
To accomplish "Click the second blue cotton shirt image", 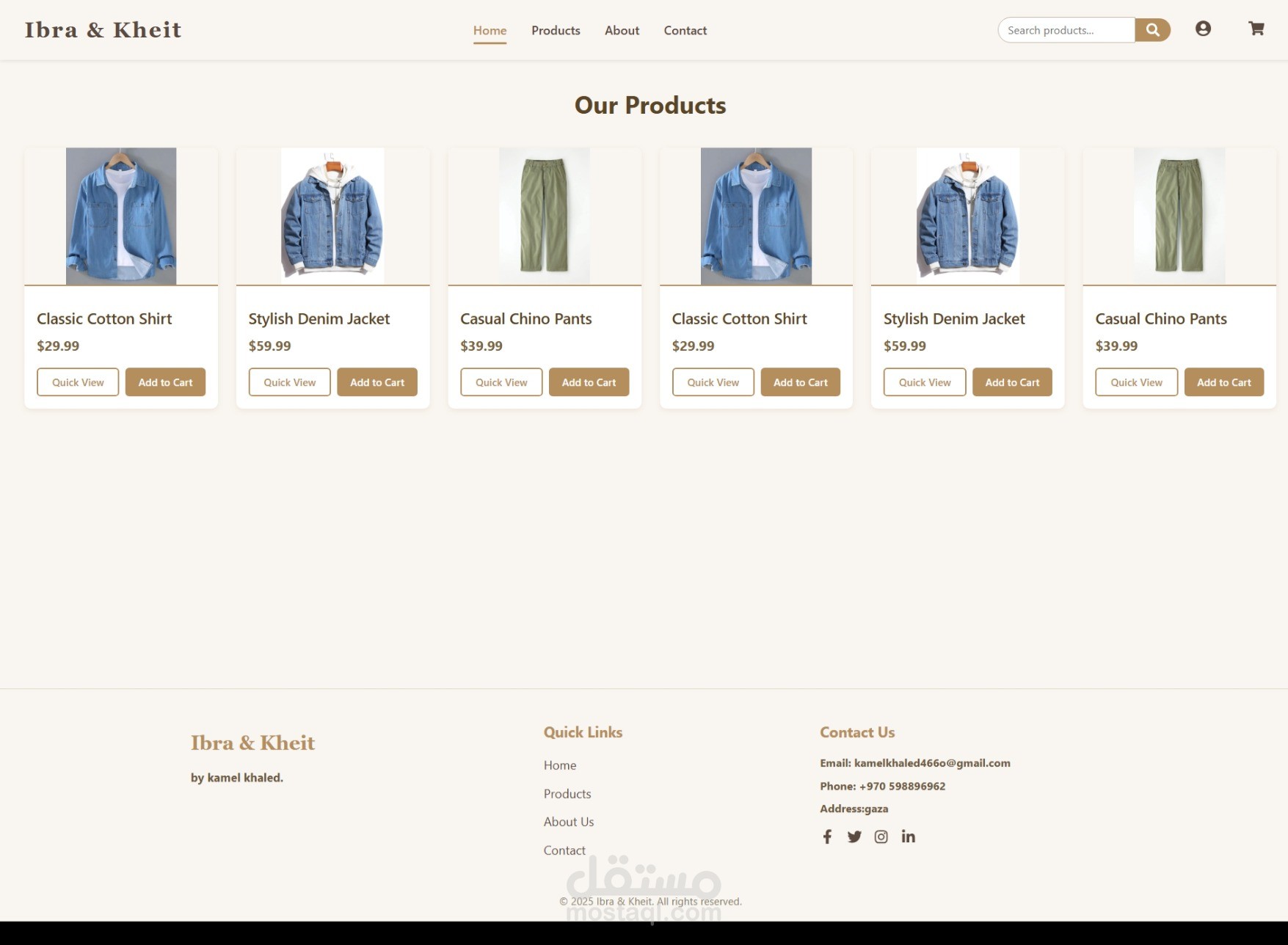I will pos(756,216).
